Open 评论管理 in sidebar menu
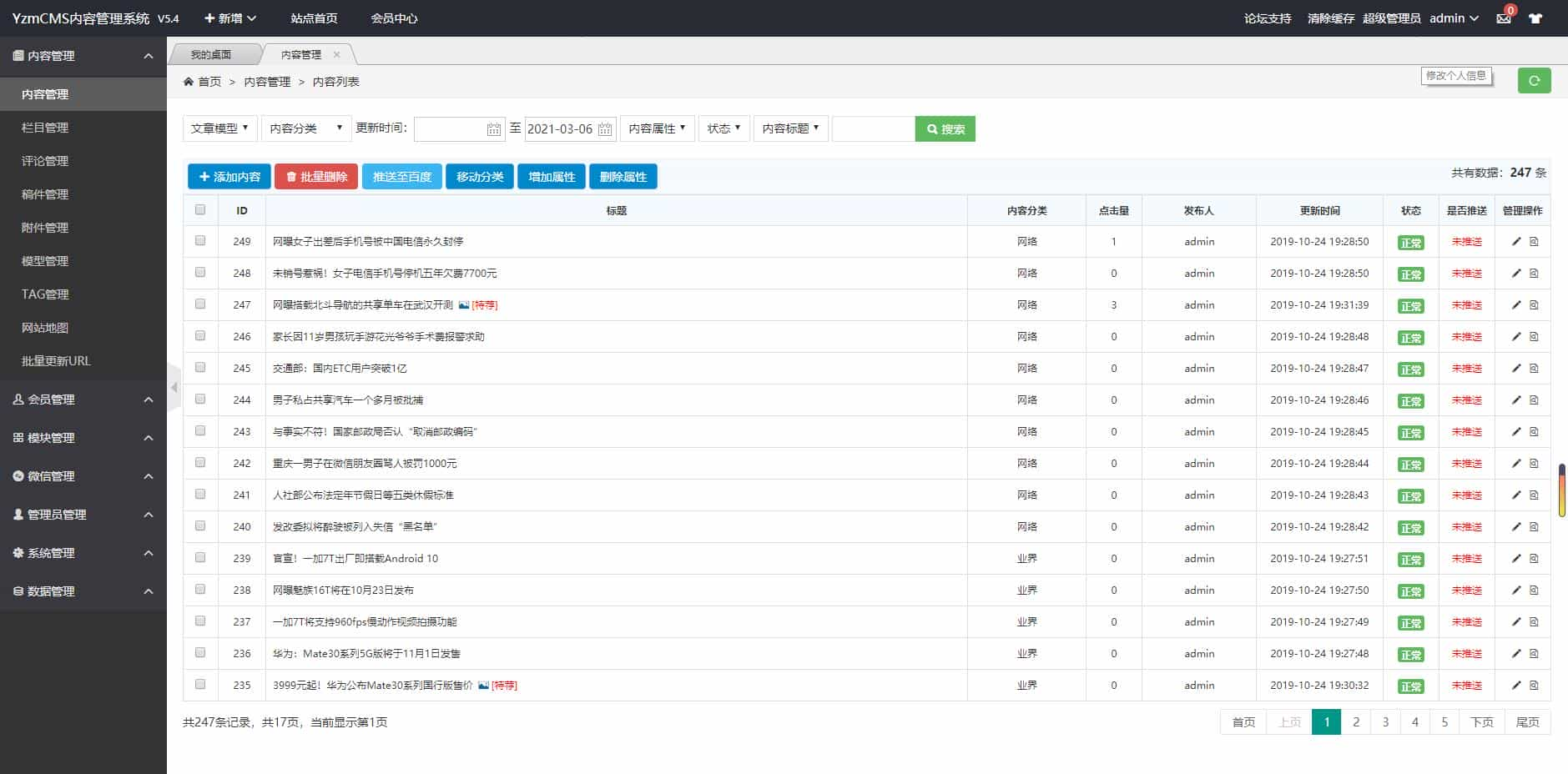Viewport: 1568px width, 774px height. coord(45,161)
